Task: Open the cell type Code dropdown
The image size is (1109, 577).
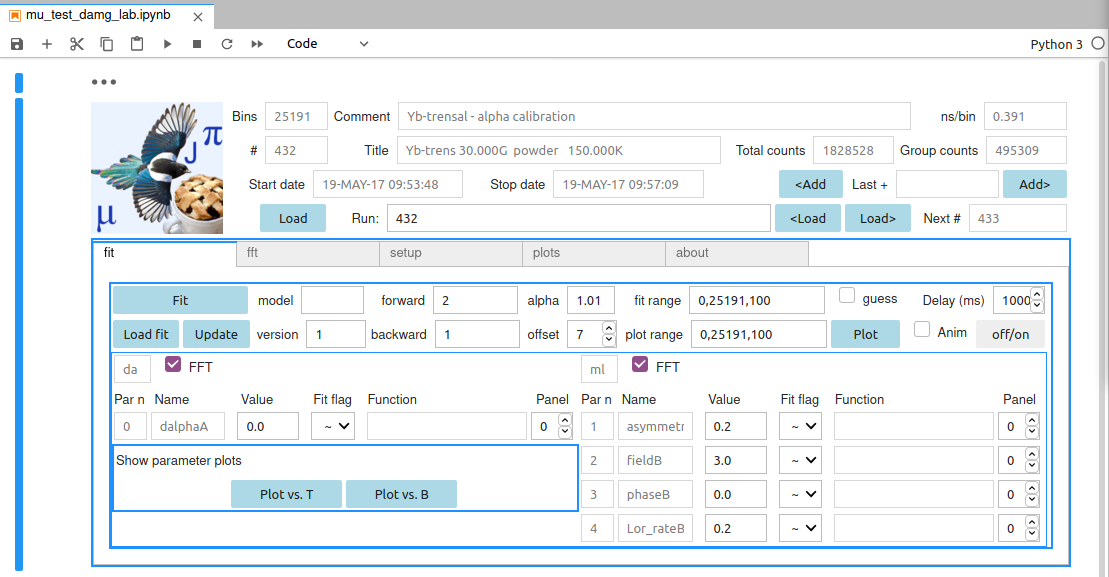Action: point(327,44)
